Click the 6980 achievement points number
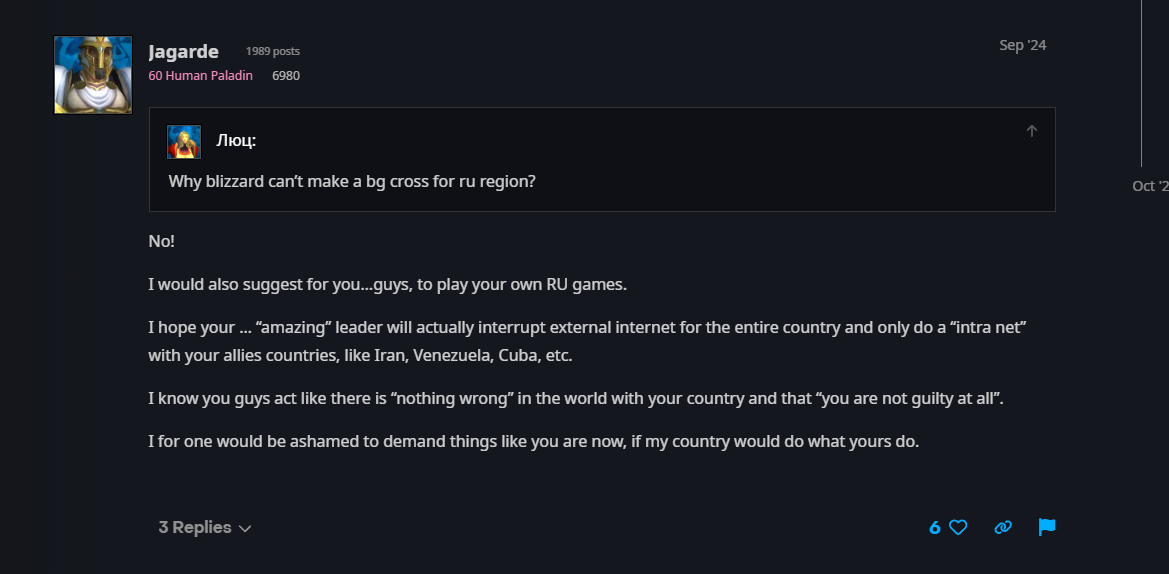 click(x=286, y=75)
